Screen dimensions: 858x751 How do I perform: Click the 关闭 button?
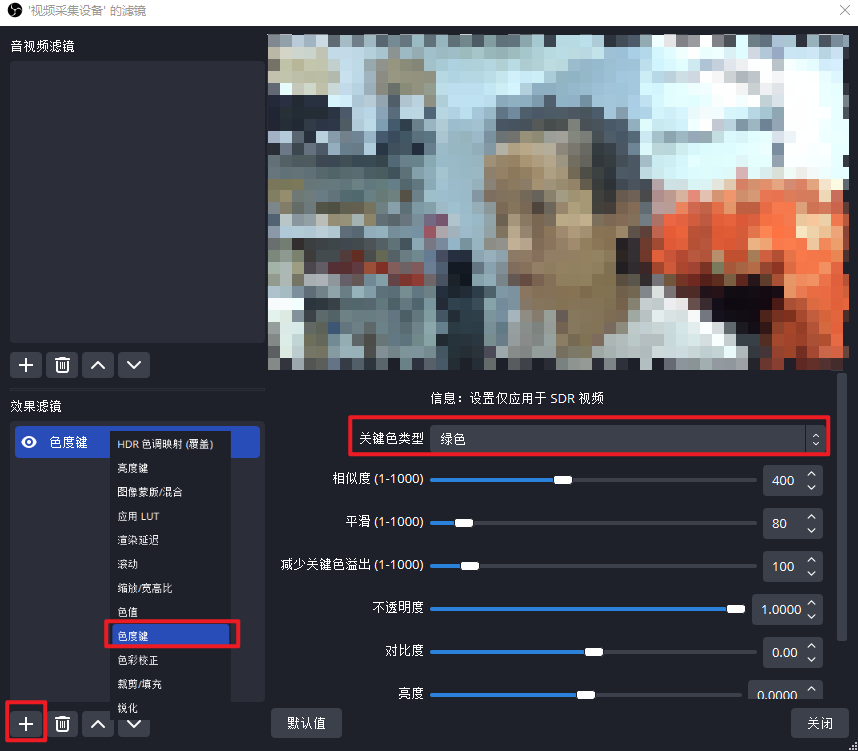click(x=819, y=723)
